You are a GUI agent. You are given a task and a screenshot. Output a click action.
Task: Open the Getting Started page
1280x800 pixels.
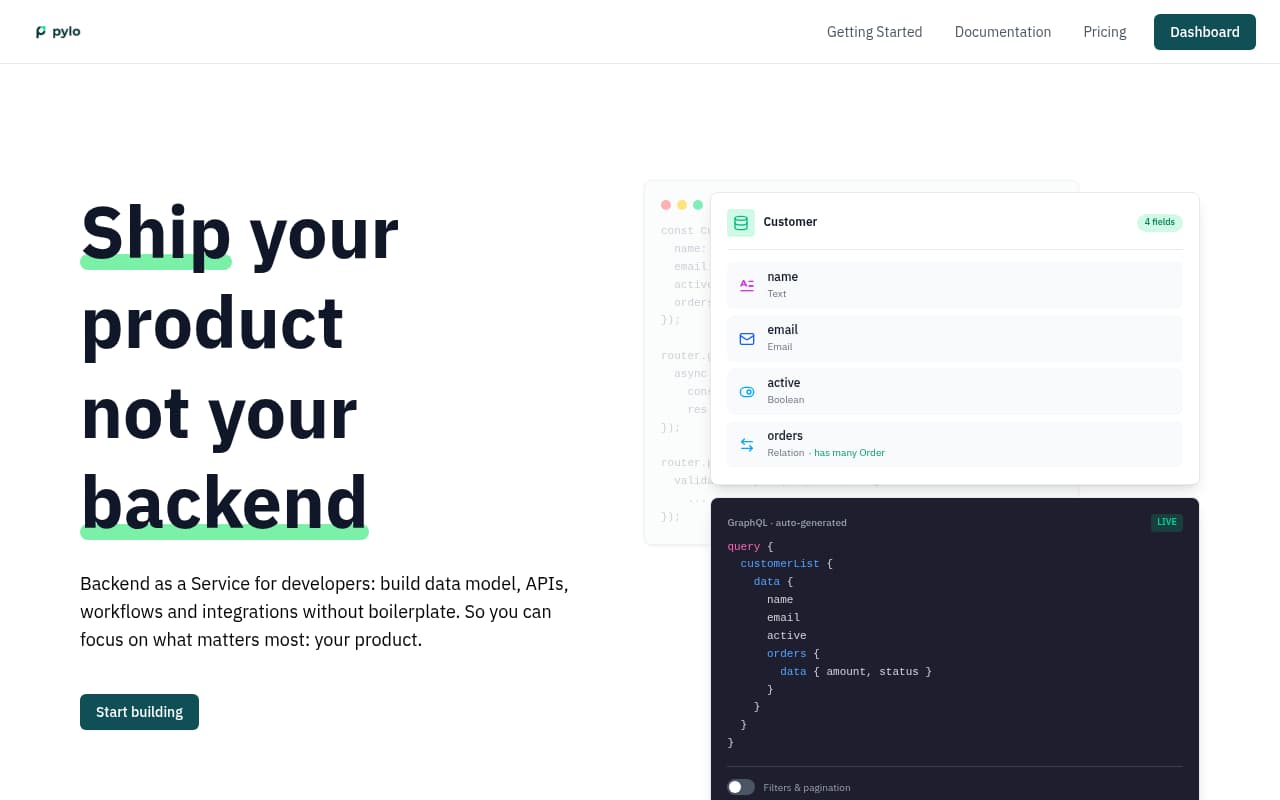pos(874,32)
